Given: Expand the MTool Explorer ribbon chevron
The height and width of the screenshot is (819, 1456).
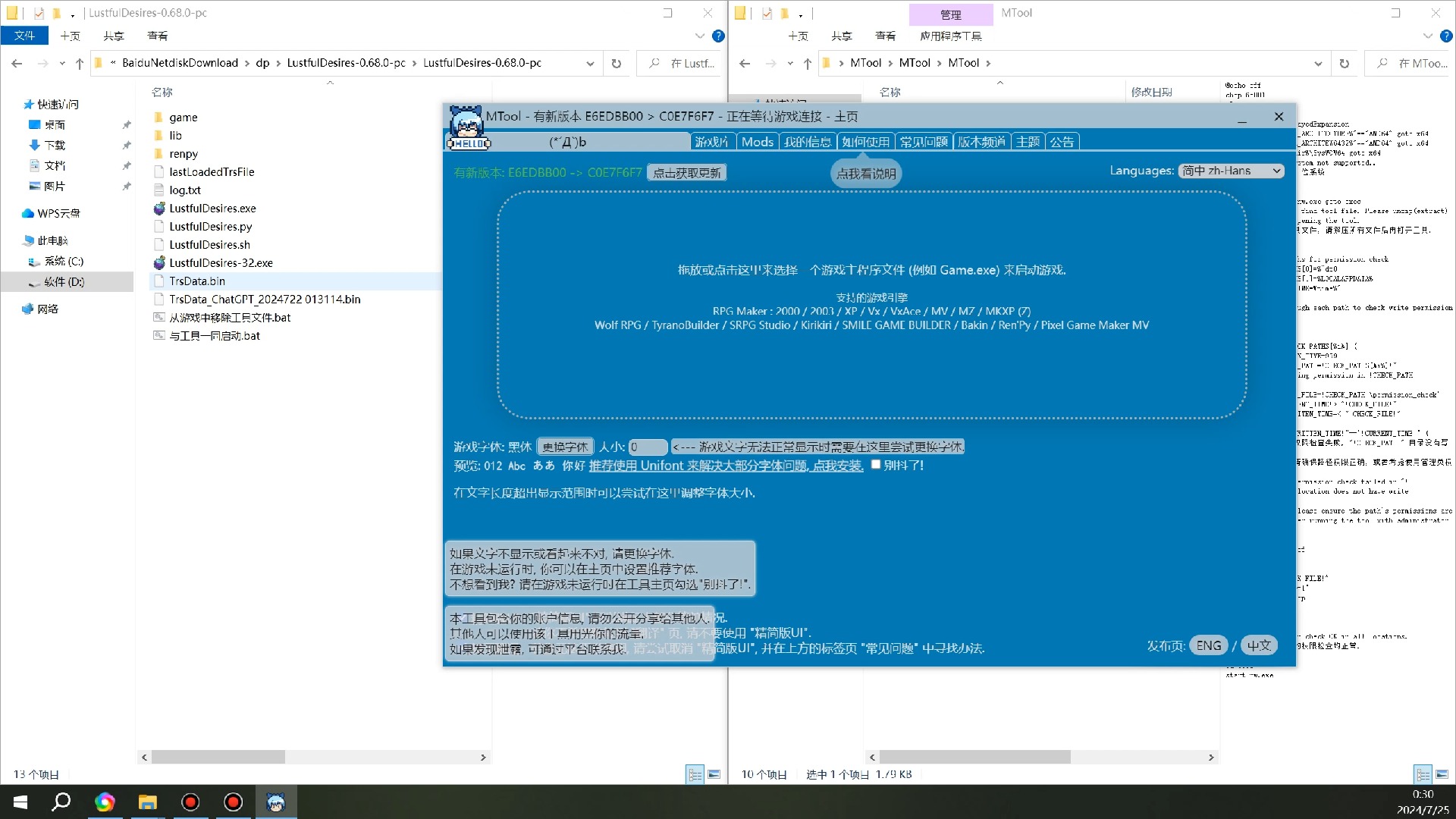Looking at the screenshot, I should pos(1427,36).
